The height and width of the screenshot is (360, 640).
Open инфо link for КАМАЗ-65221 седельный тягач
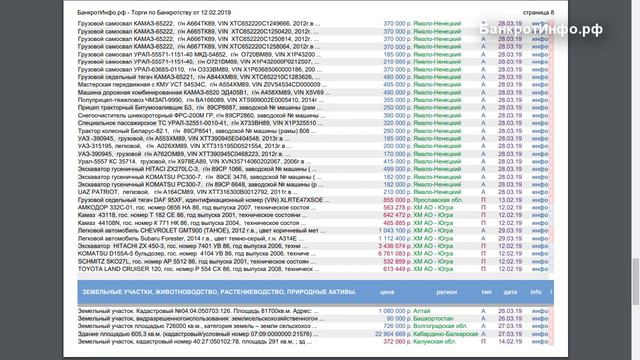point(540,77)
